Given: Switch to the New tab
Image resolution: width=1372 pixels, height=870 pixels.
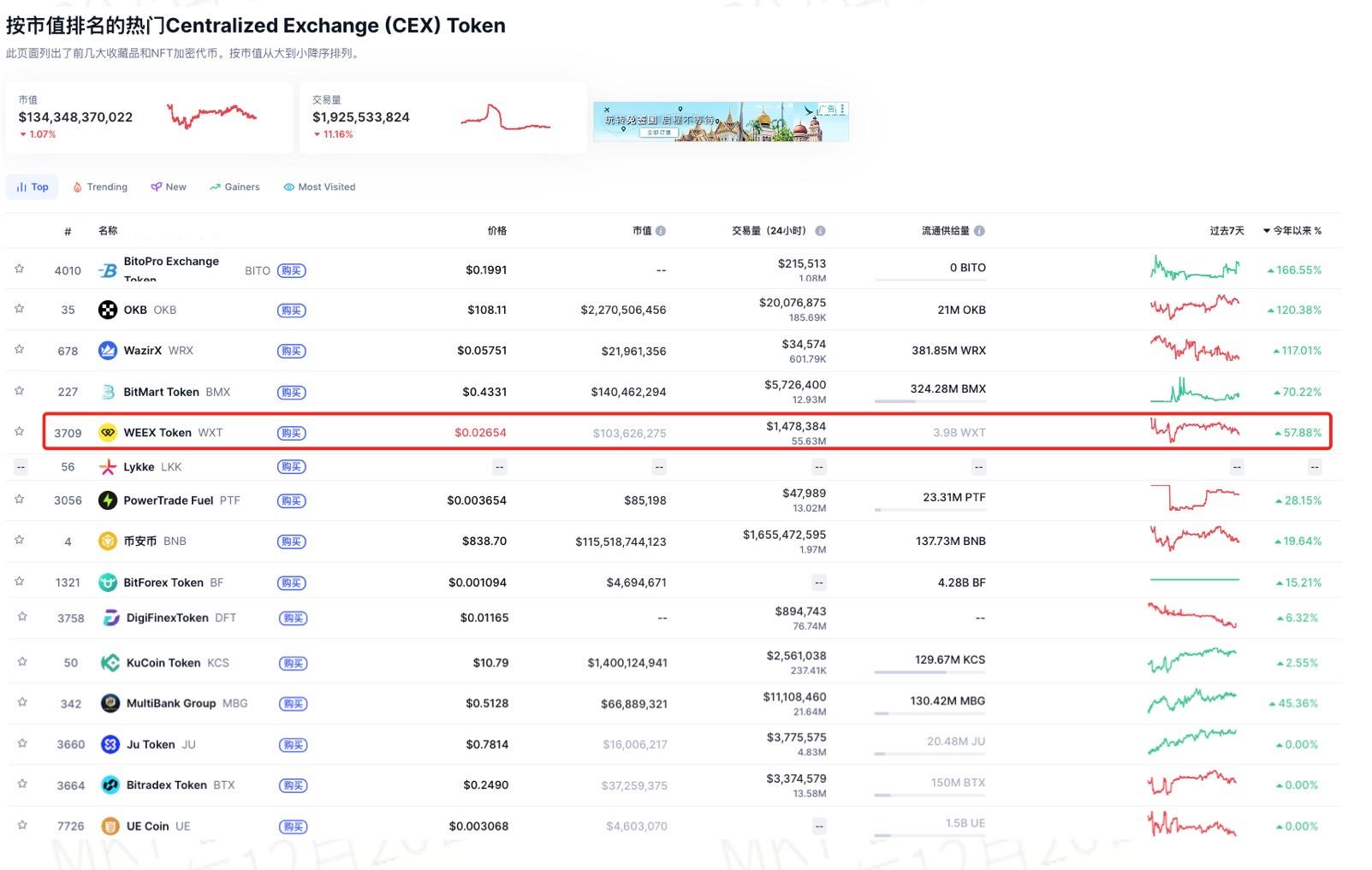Looking at the screenshot, I should point(169,186).
